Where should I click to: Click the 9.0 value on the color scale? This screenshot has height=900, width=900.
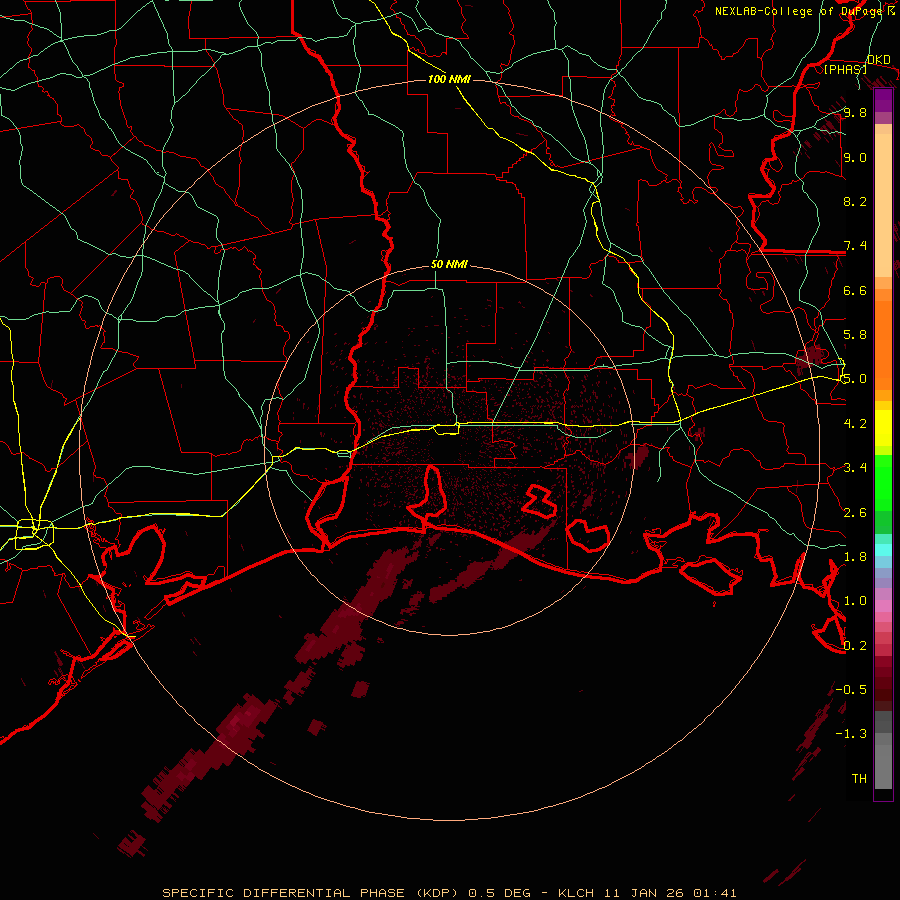(x=855, y=157)
